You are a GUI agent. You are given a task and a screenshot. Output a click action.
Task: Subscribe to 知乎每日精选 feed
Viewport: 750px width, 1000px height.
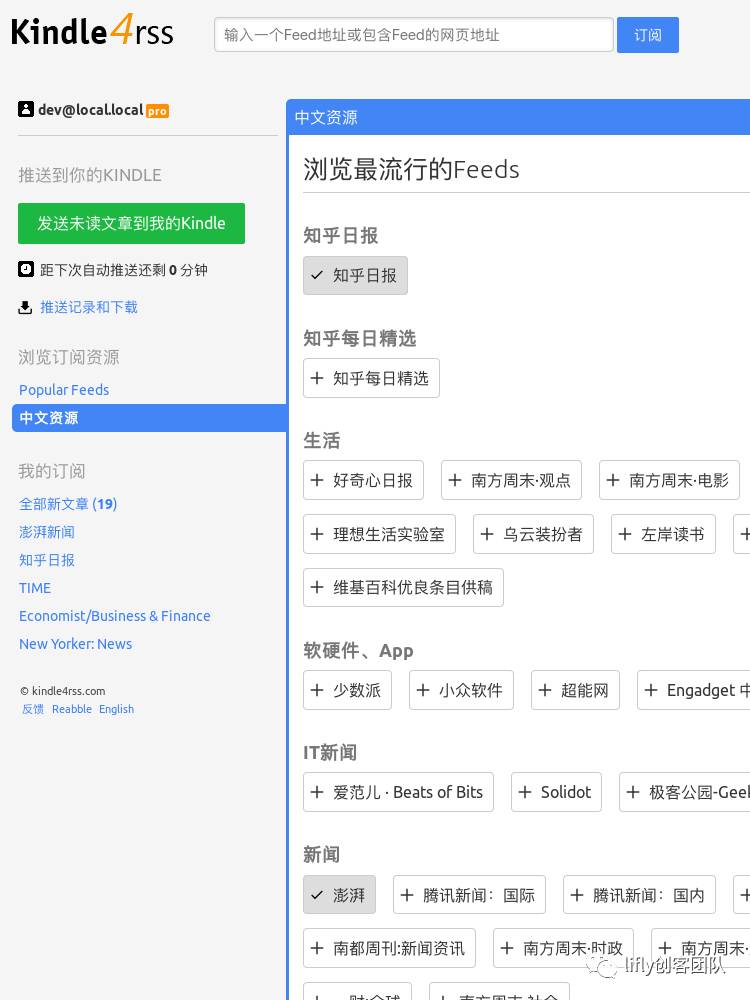371,378
